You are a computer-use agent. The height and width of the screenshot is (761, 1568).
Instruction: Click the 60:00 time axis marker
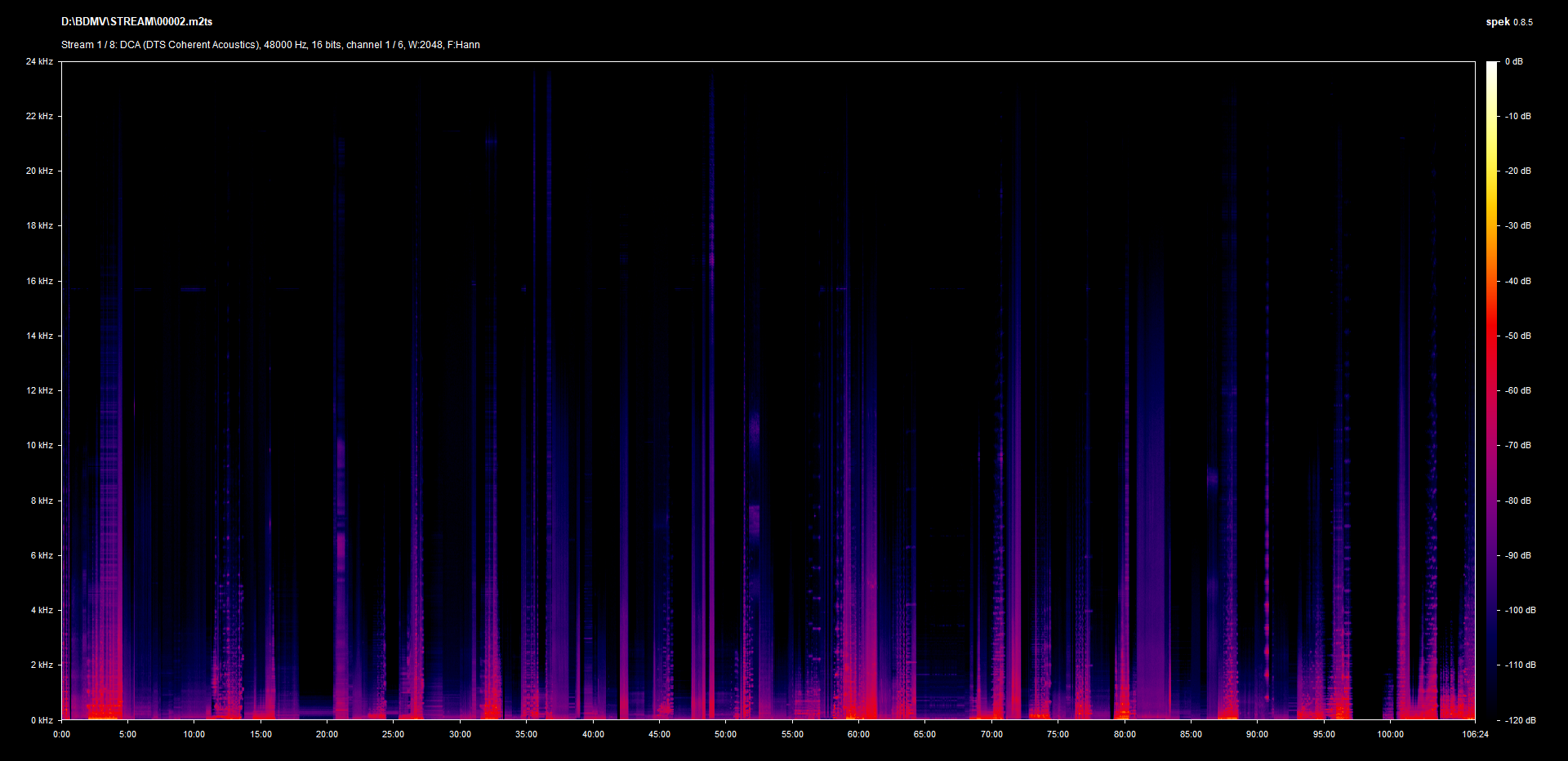click(x=858, y=735)
